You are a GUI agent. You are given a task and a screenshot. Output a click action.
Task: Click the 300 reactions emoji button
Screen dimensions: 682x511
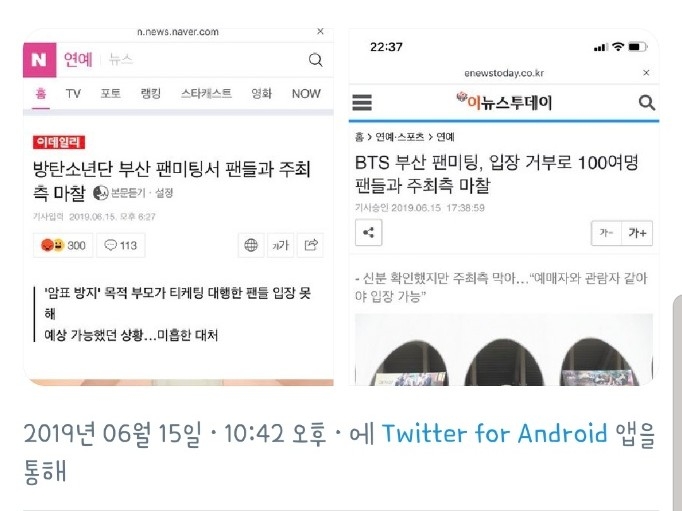point(63,245)
